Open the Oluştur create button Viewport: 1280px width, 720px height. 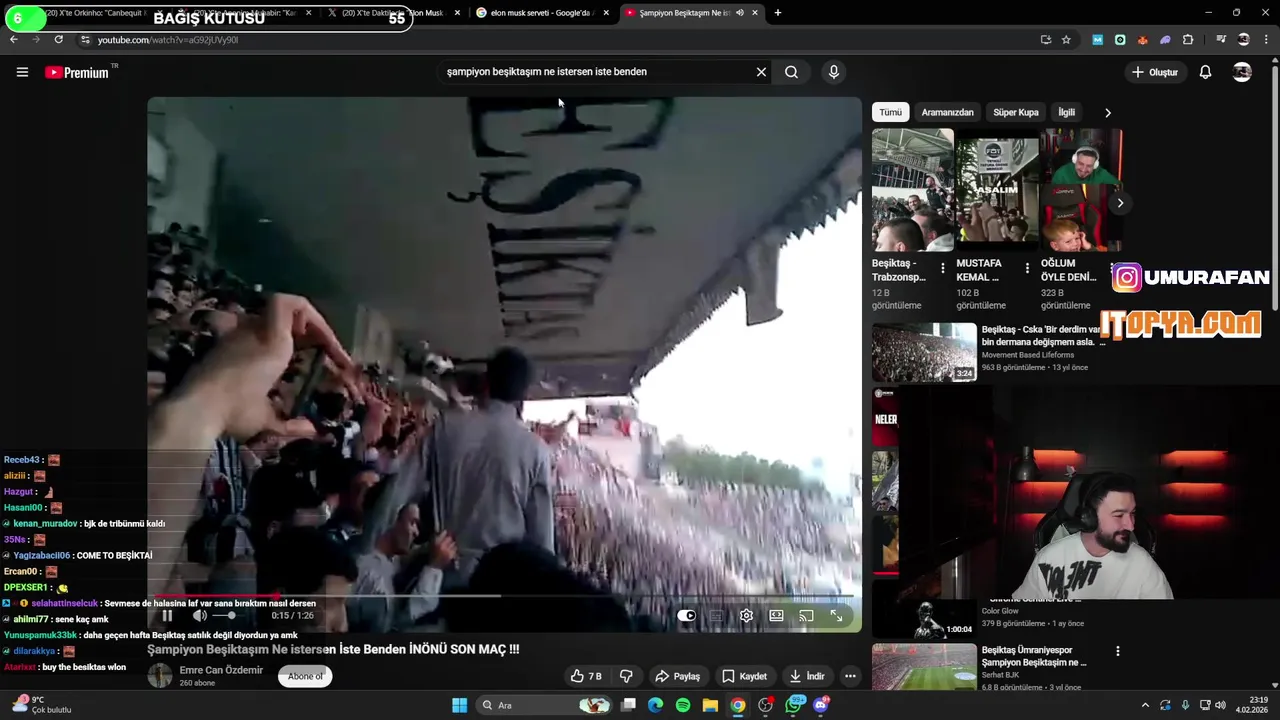click(x=1155, y=72)
